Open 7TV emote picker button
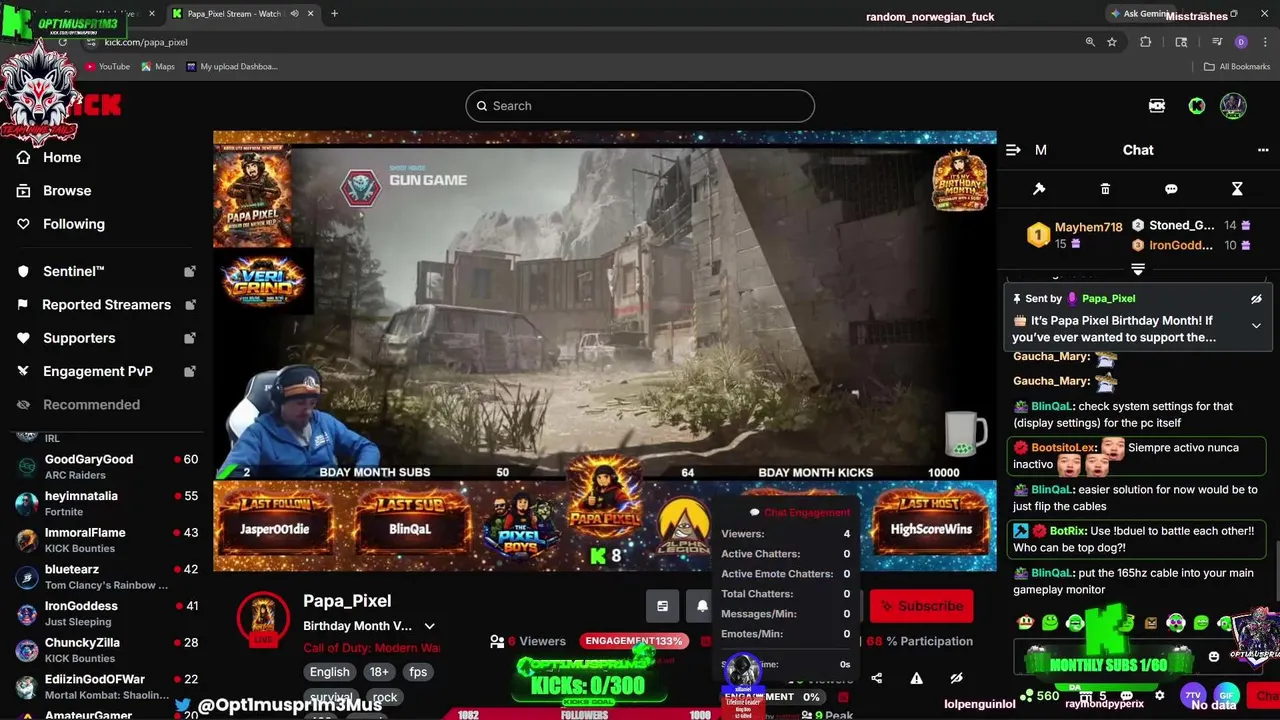 pos(1193,695)
